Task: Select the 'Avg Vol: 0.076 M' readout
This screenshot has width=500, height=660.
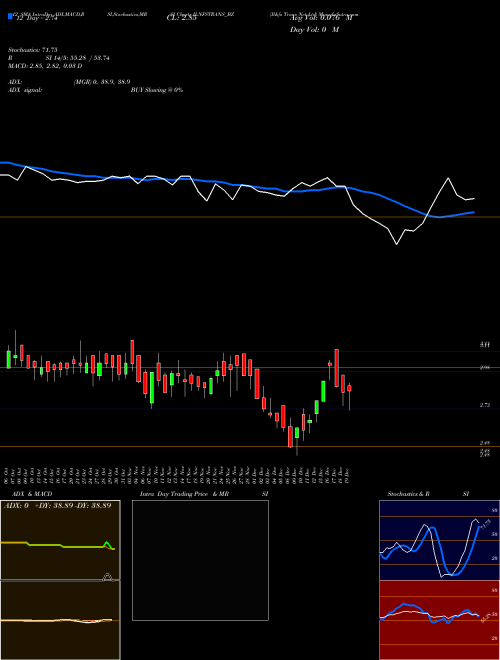Action: click(x=321, y=19)
